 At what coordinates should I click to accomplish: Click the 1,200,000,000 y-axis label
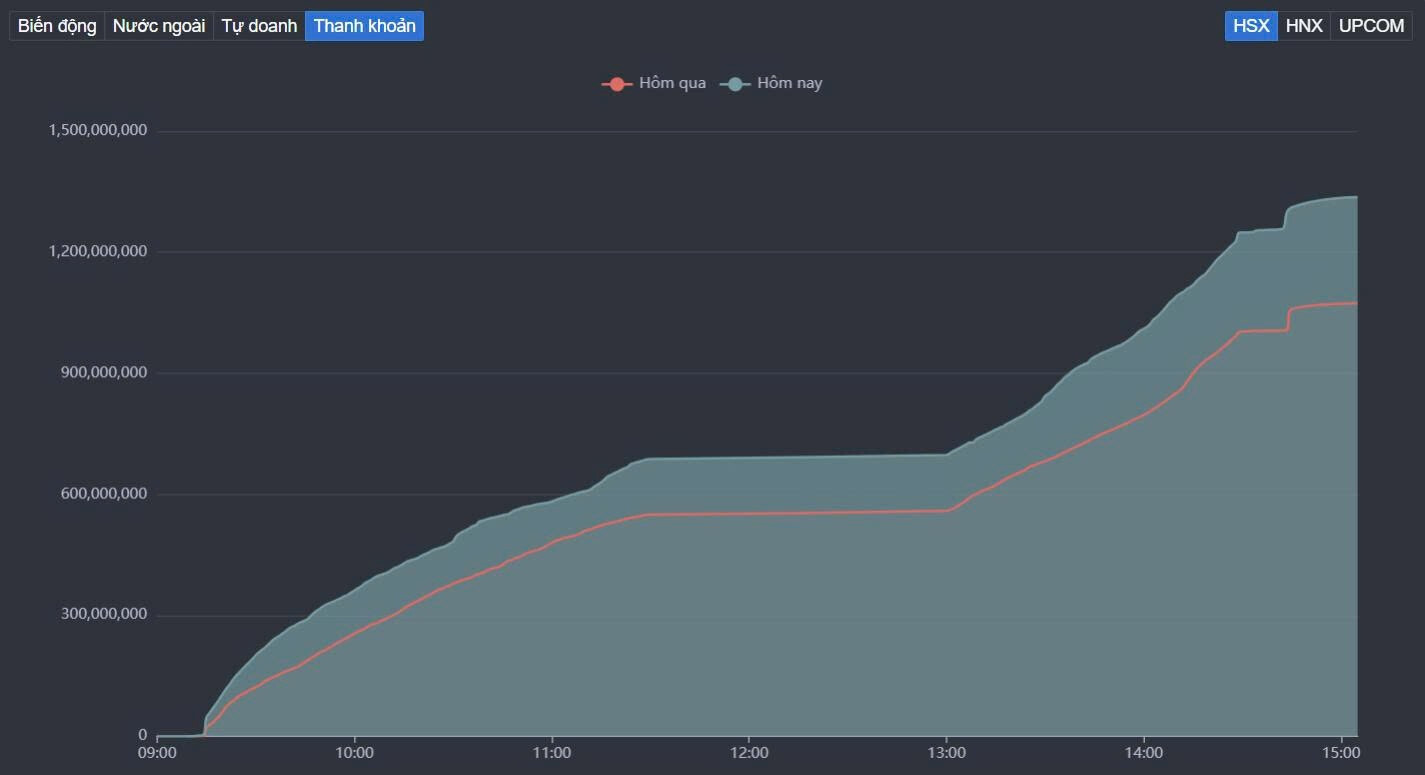click(x=98, y=251)
